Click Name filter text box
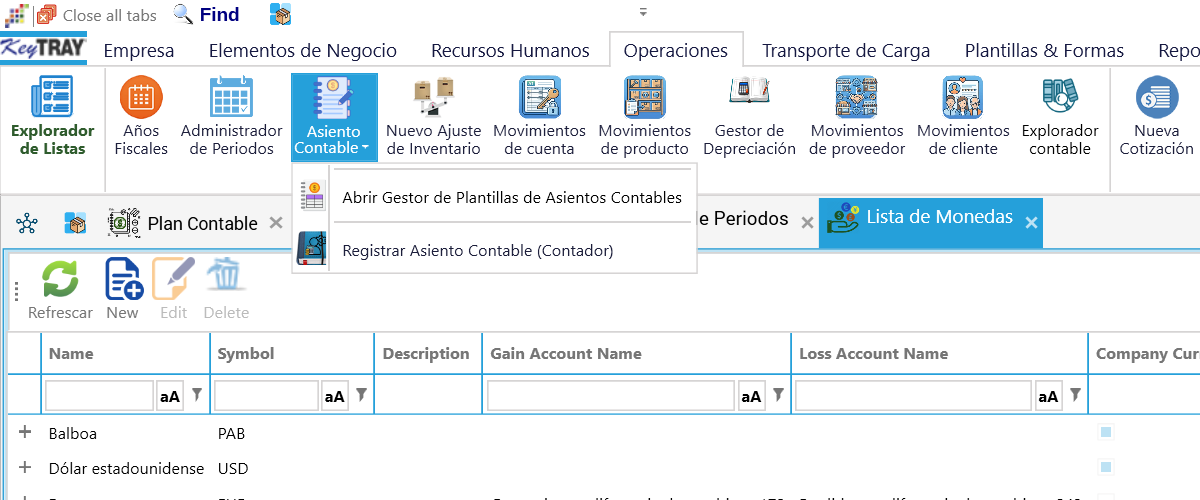This screenshot has width=1200, height=500. coord(99,397)
